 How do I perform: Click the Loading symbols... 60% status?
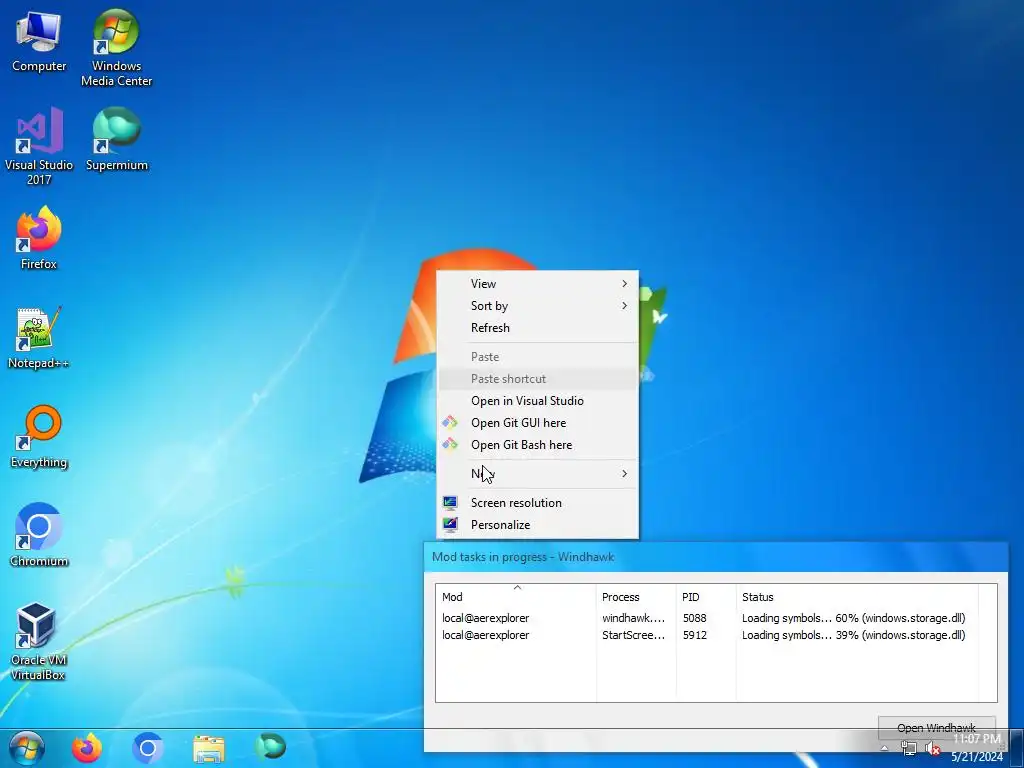(854, 618)
